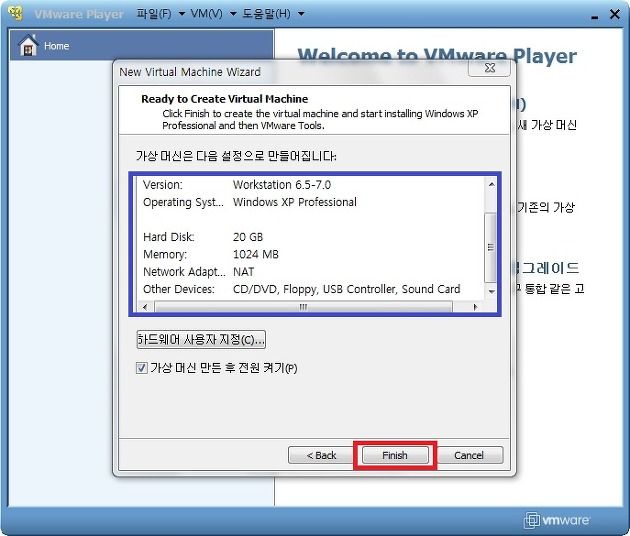Select the '1024 MB' memory value

click(256, 254)
